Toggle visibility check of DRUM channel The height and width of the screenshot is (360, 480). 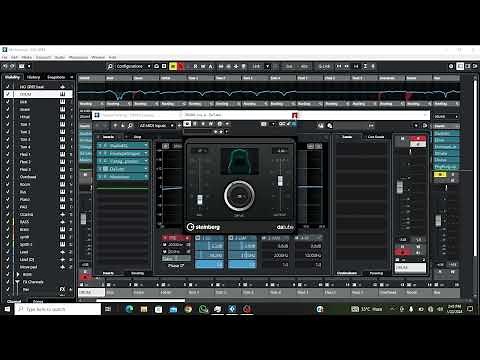8,94
